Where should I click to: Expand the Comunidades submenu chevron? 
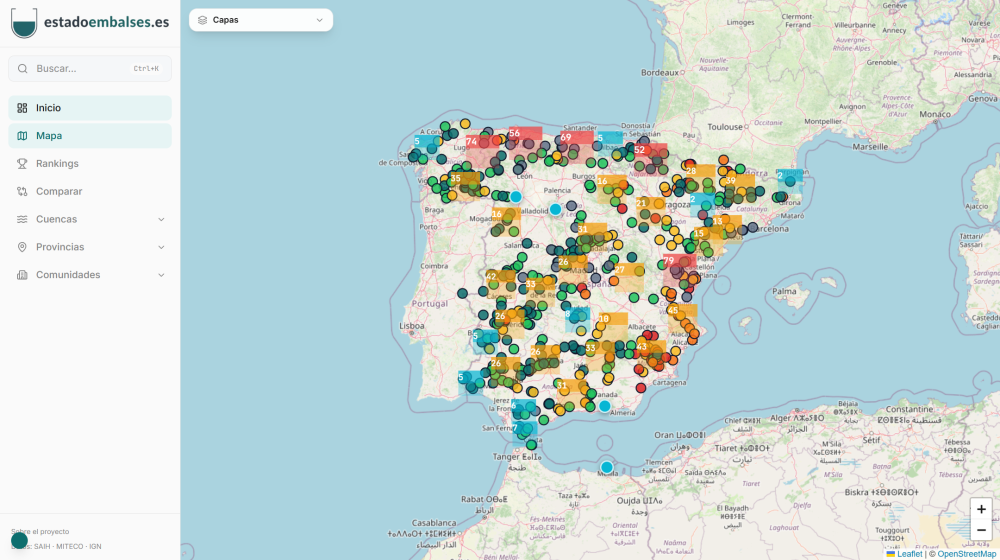(161, 275)
